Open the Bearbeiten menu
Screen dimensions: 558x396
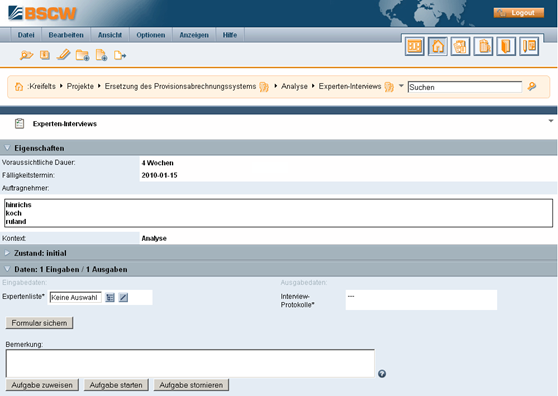[x=66, y=35]
